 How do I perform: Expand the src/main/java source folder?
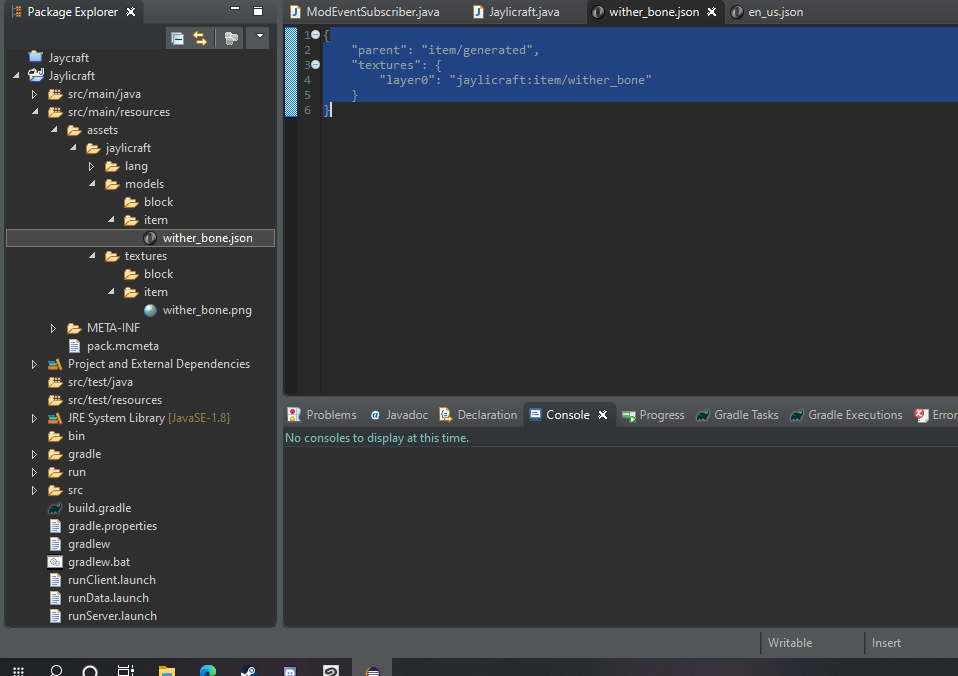coord(35,94)
